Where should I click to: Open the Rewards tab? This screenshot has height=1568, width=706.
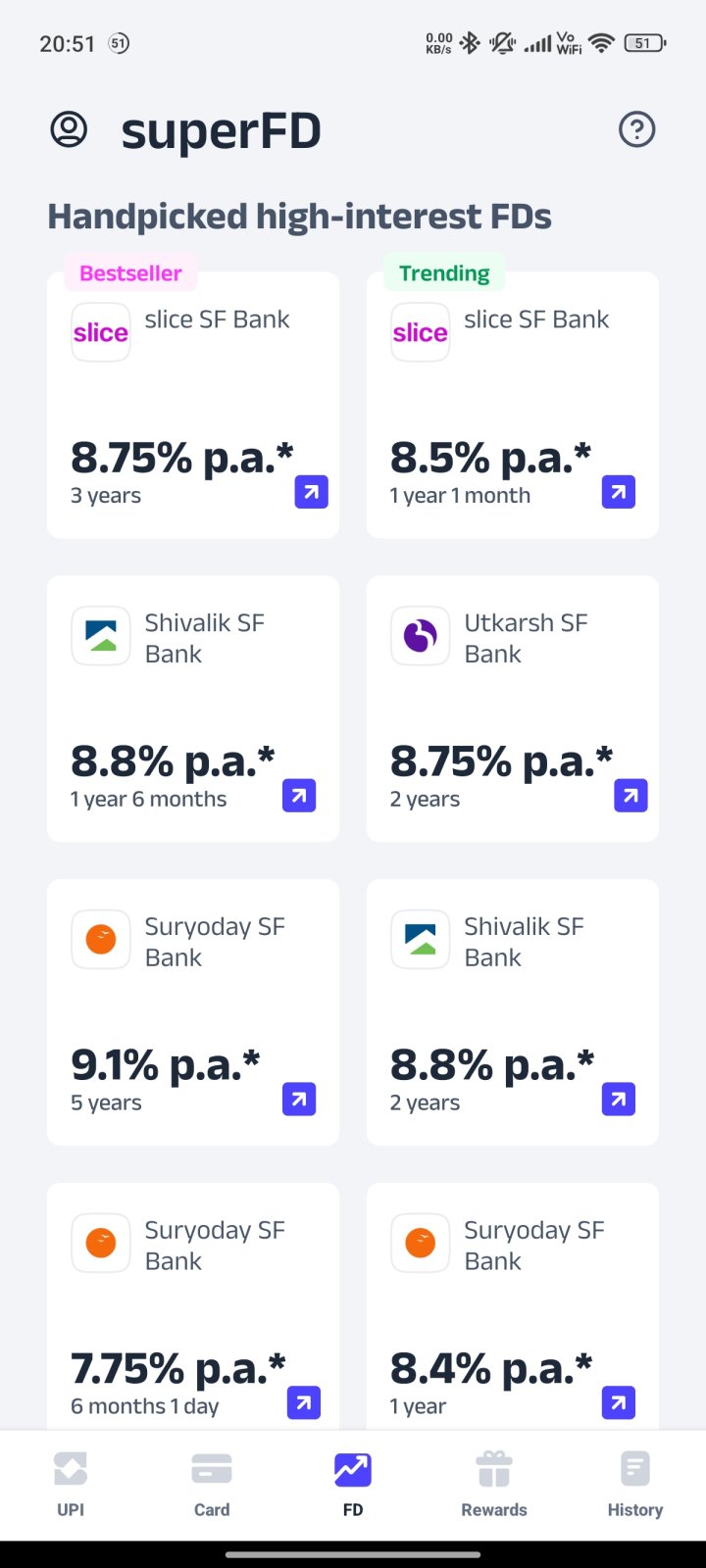(494, 1484)
